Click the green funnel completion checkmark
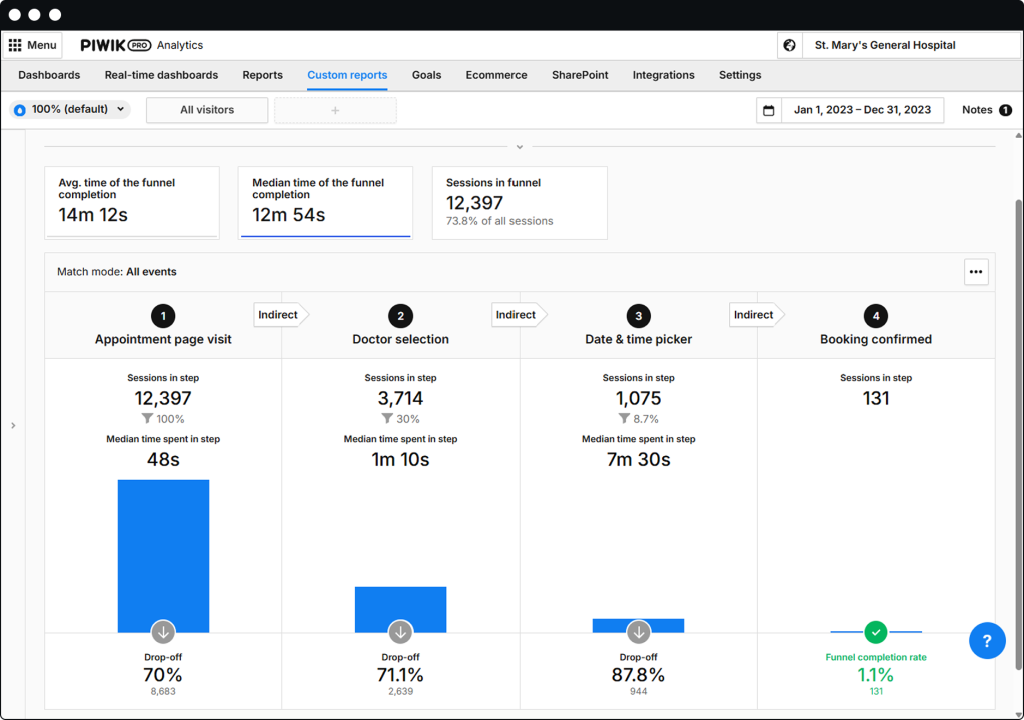The image size is (1024, 720). pos(876,632)
